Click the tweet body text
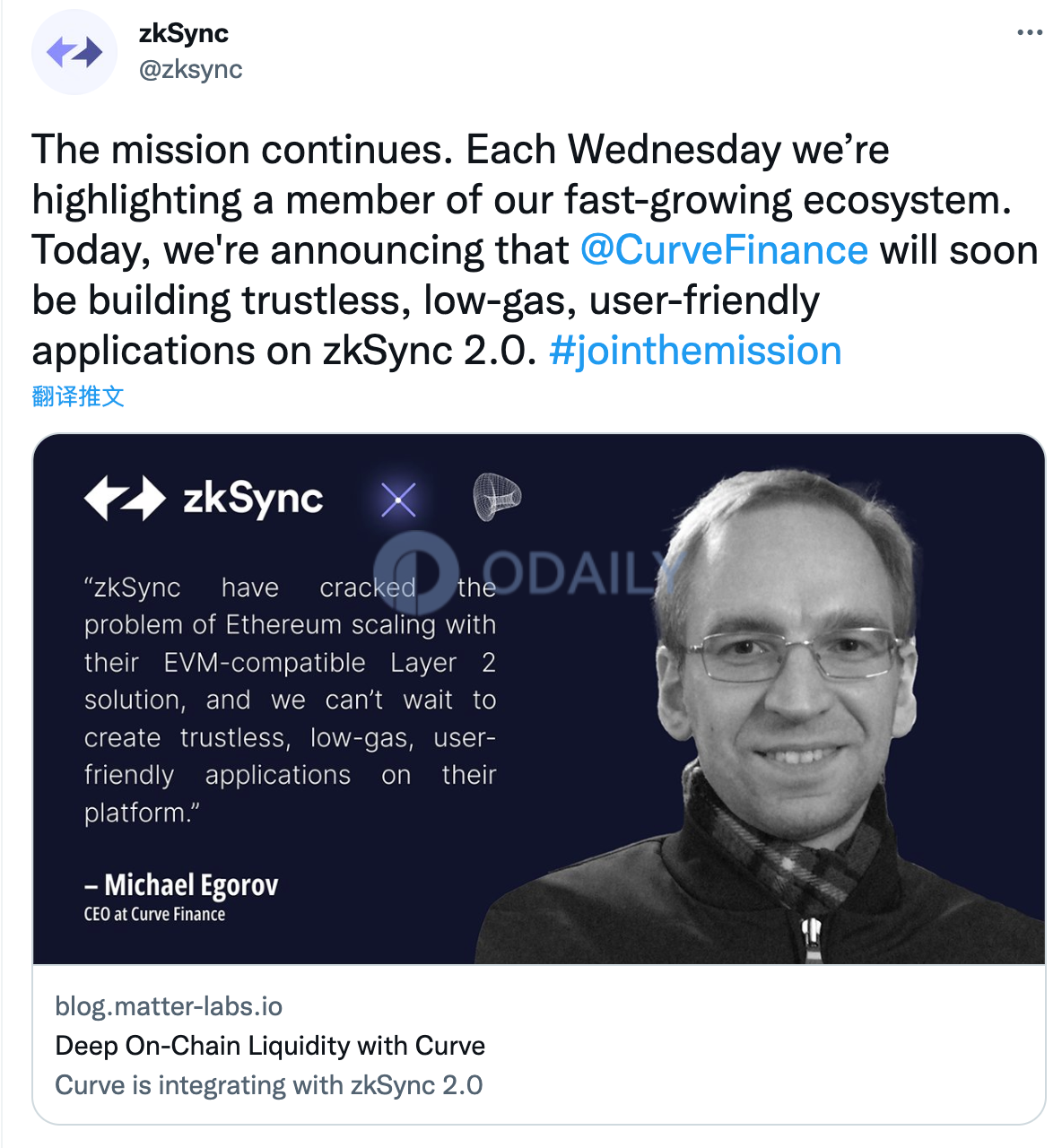 click(x=535, y=250)
